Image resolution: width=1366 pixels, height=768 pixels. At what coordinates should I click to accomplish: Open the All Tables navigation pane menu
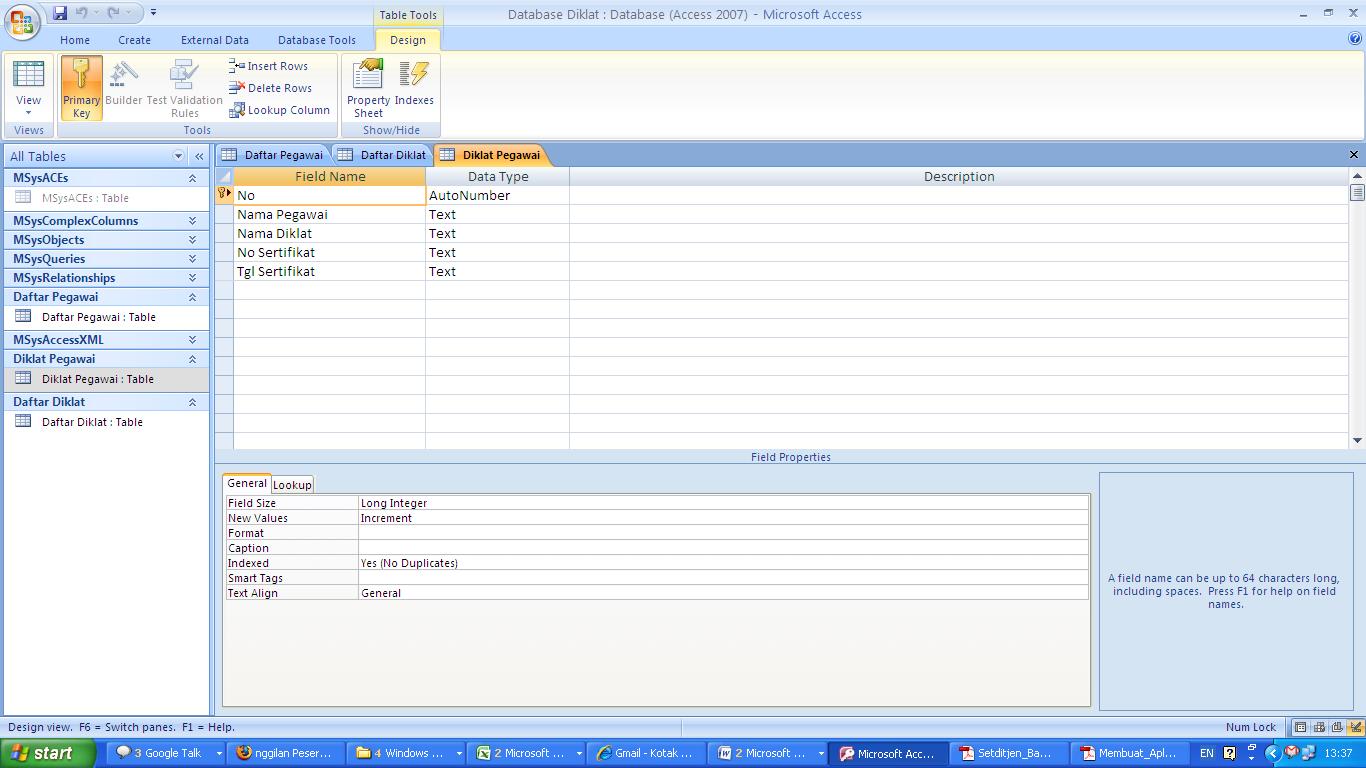178,156
